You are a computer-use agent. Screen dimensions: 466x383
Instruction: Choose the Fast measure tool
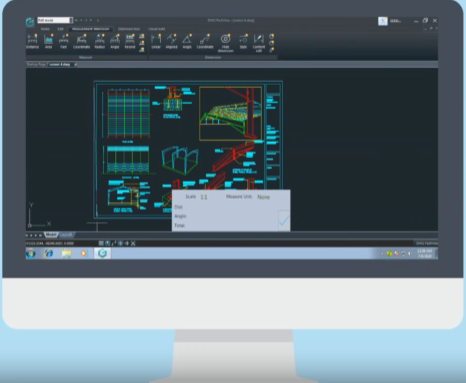63,42
